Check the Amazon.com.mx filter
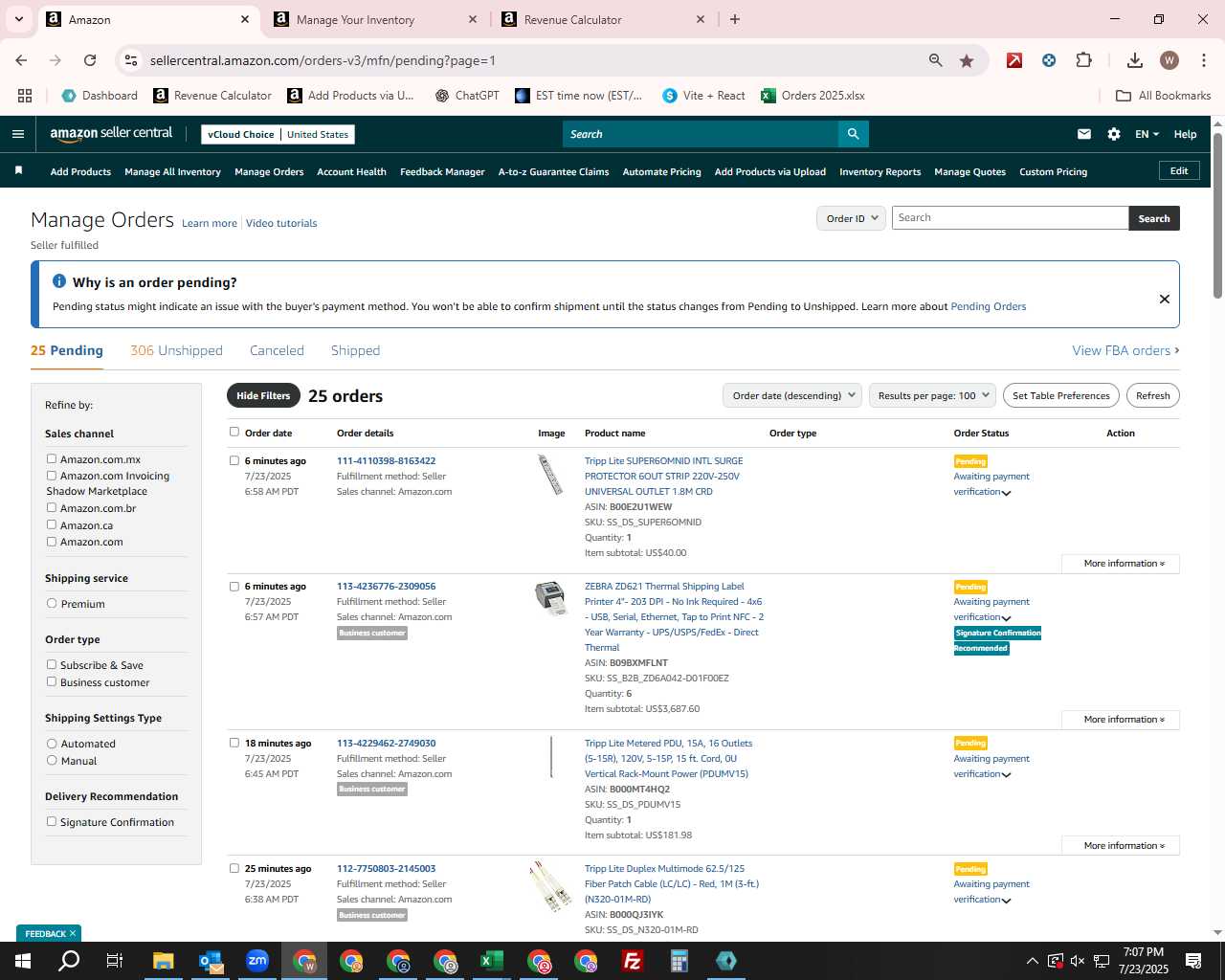The height and width of the screenshot is (980, 1225). pos(52,458)
